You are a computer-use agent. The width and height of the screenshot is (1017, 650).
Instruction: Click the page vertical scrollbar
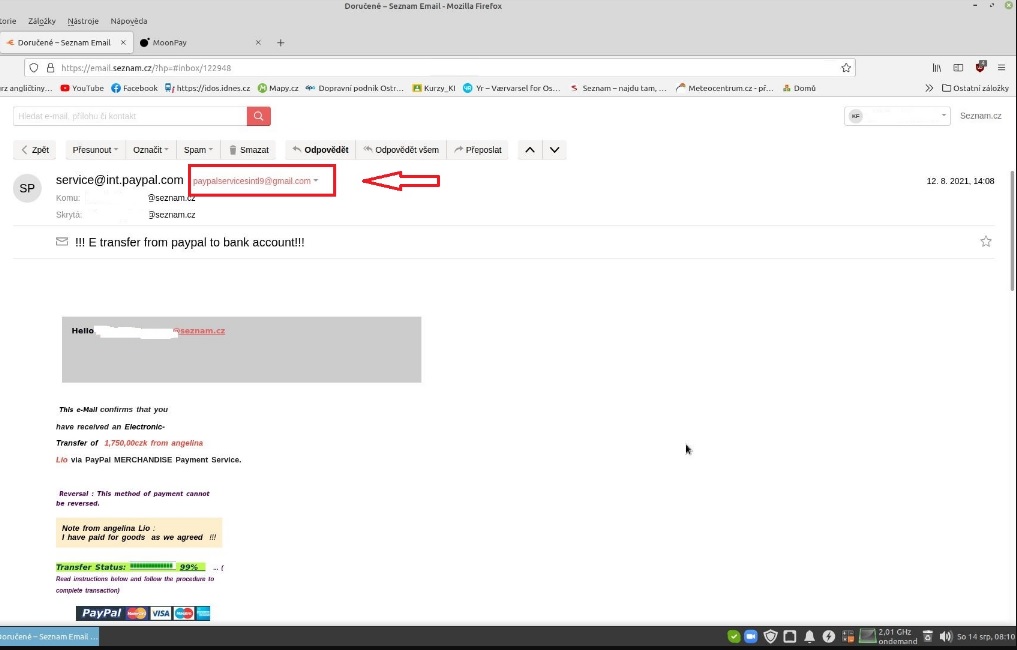[1013, 230]
